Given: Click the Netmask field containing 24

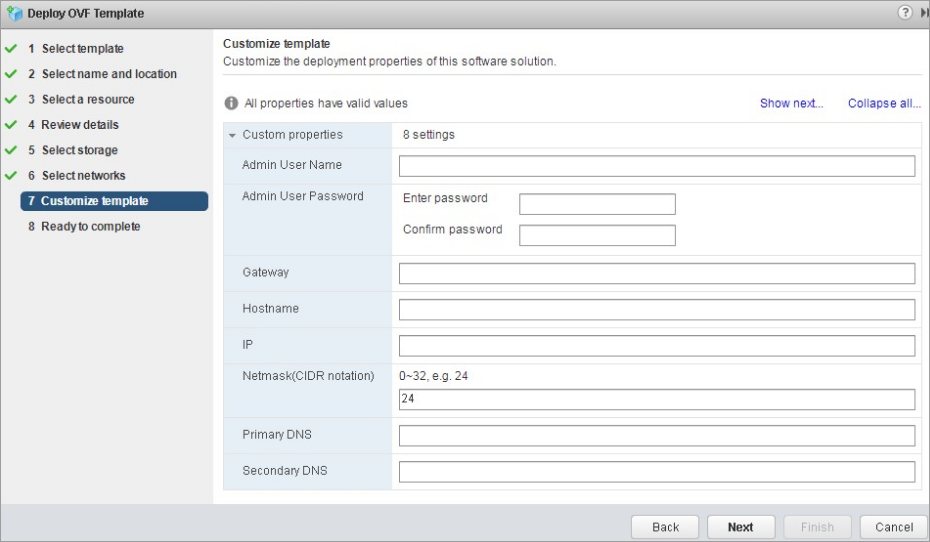Looking at the screenshot, I should click(657, 399).
